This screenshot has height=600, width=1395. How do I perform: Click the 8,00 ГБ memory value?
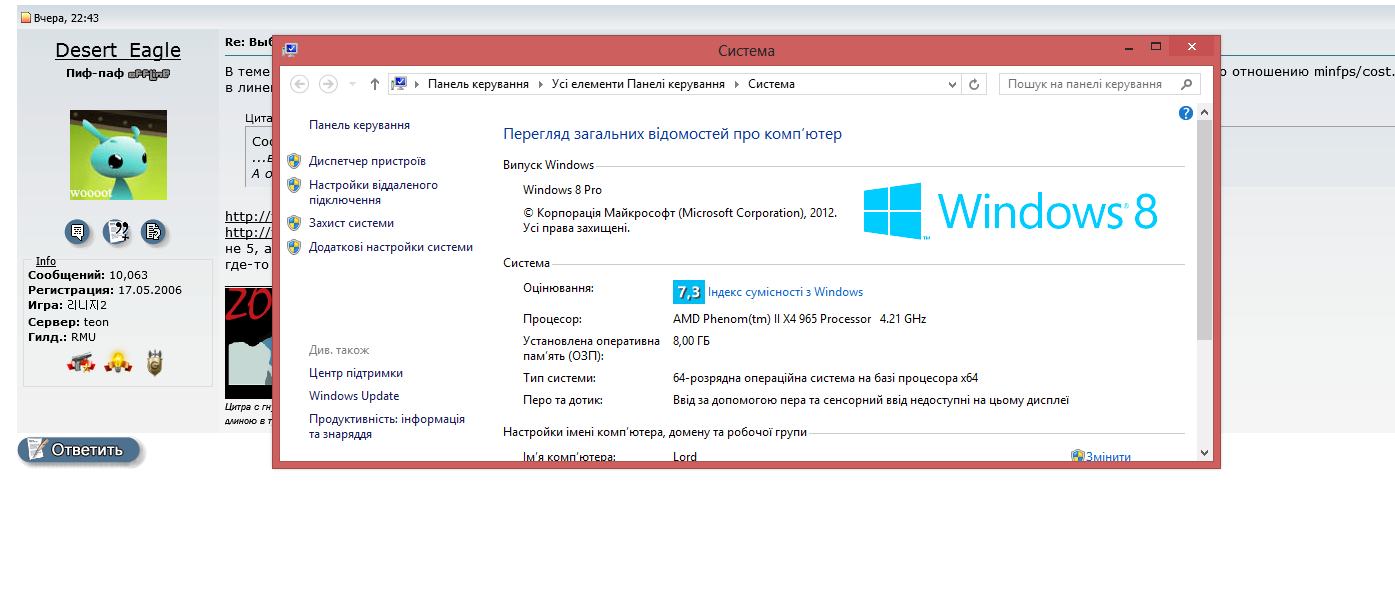pos(691,341)
